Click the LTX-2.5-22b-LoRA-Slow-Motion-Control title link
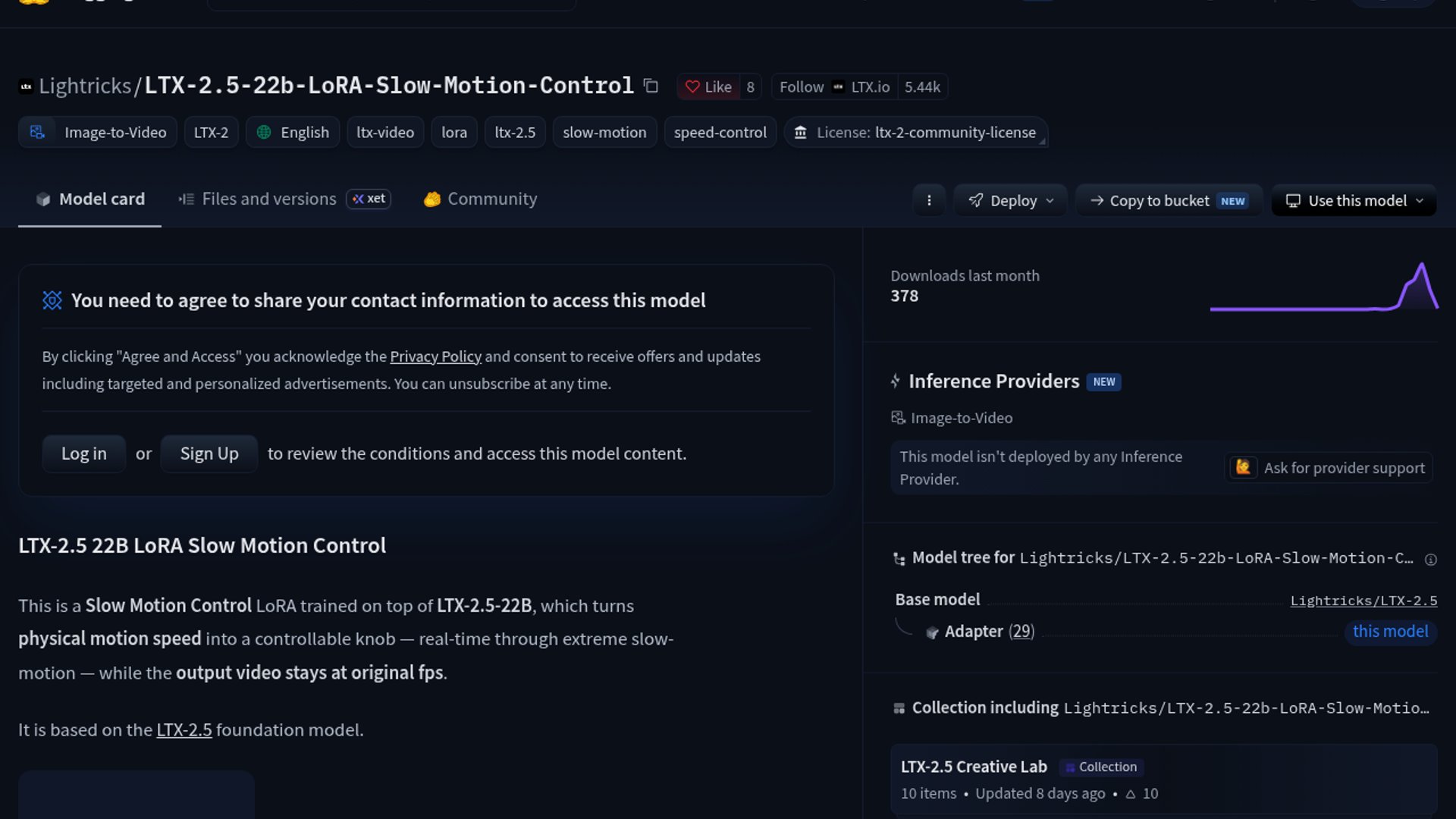 click(389, 86)
